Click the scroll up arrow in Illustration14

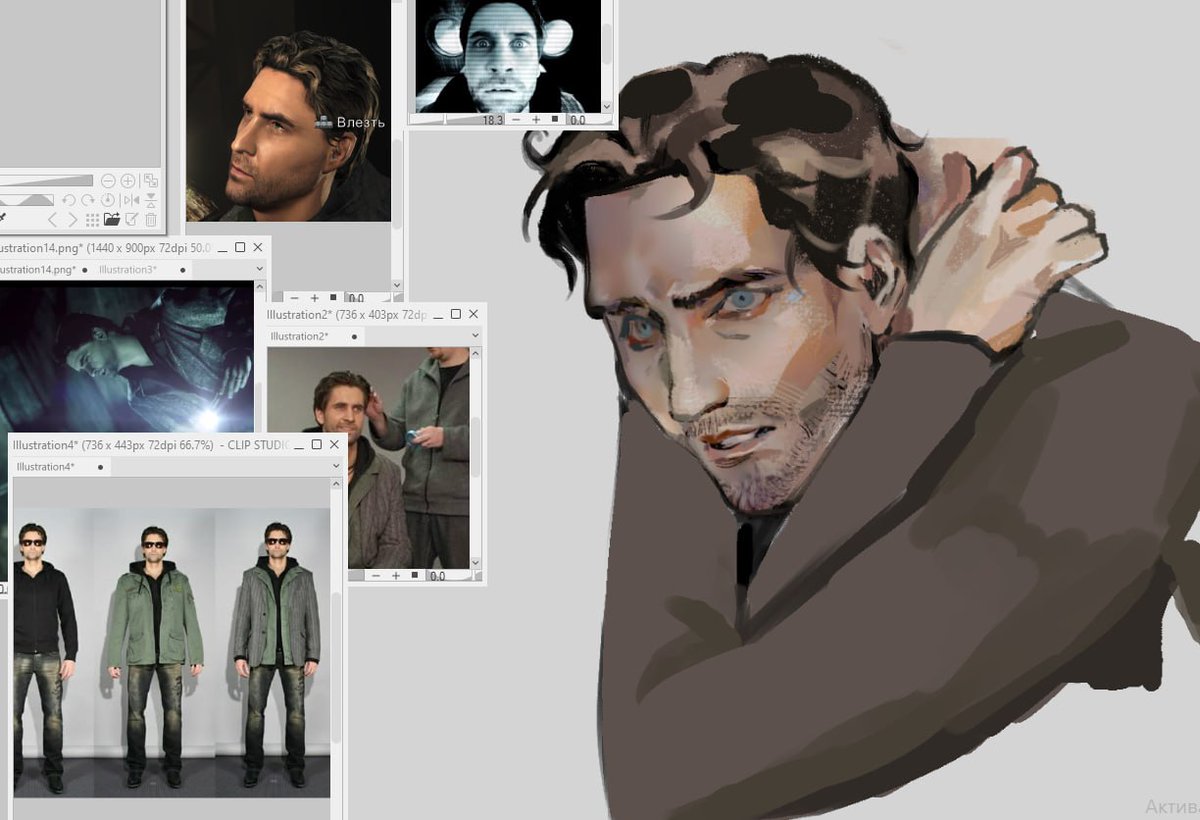tap(261, 284)
